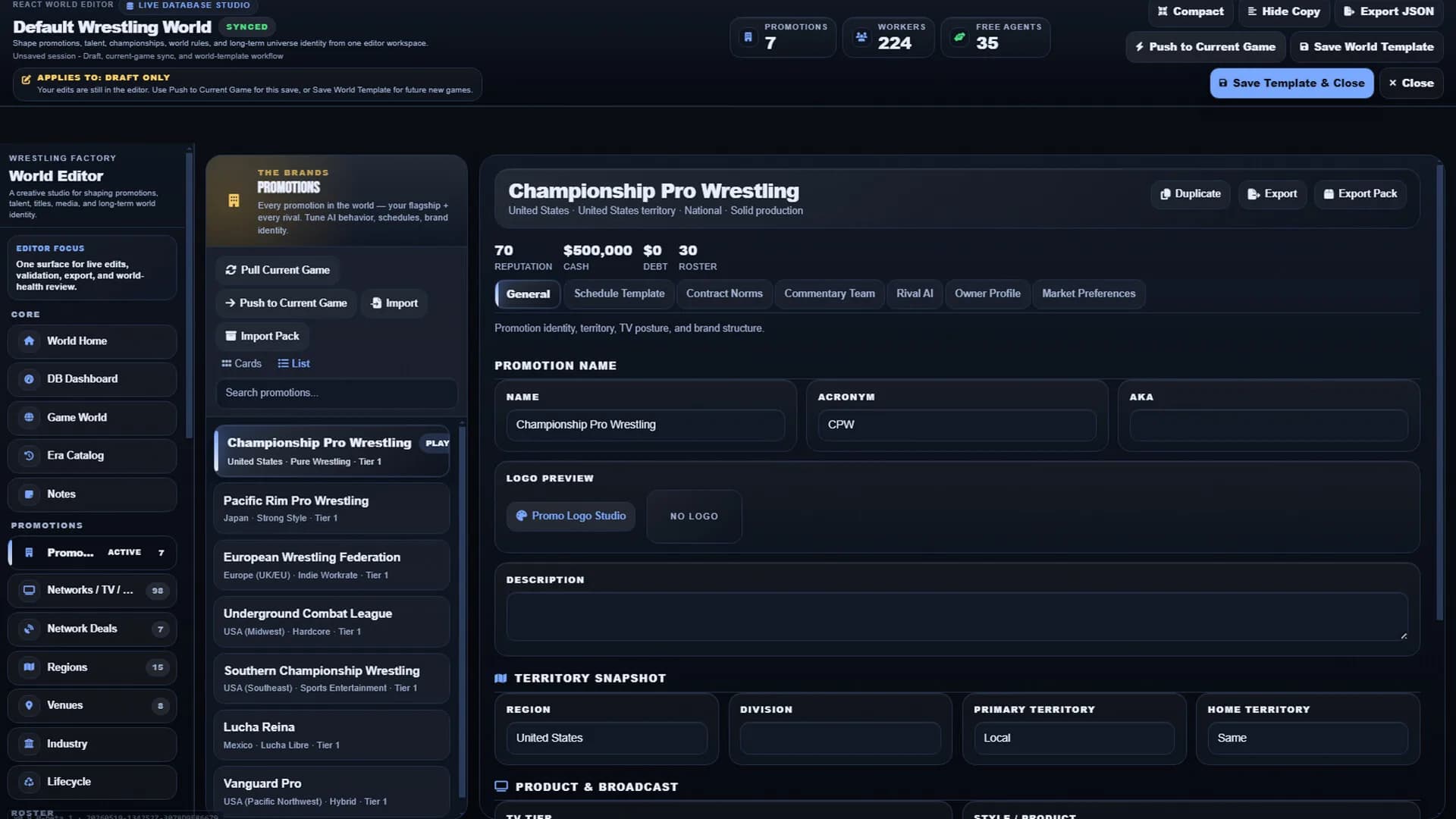Click the Pull Current Game refresh icon

coord(231,270)
